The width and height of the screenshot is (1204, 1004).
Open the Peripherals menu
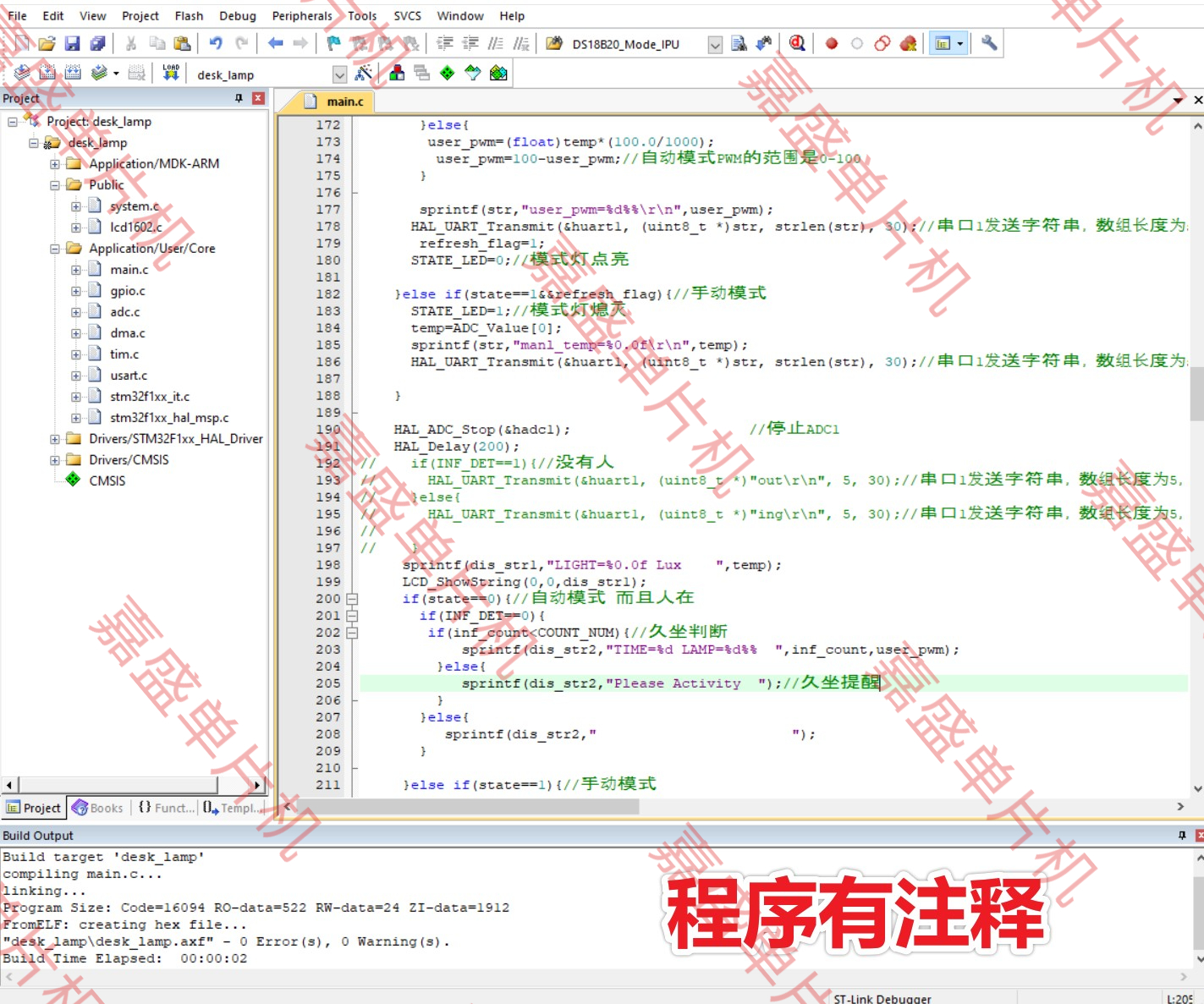[302, 15]
